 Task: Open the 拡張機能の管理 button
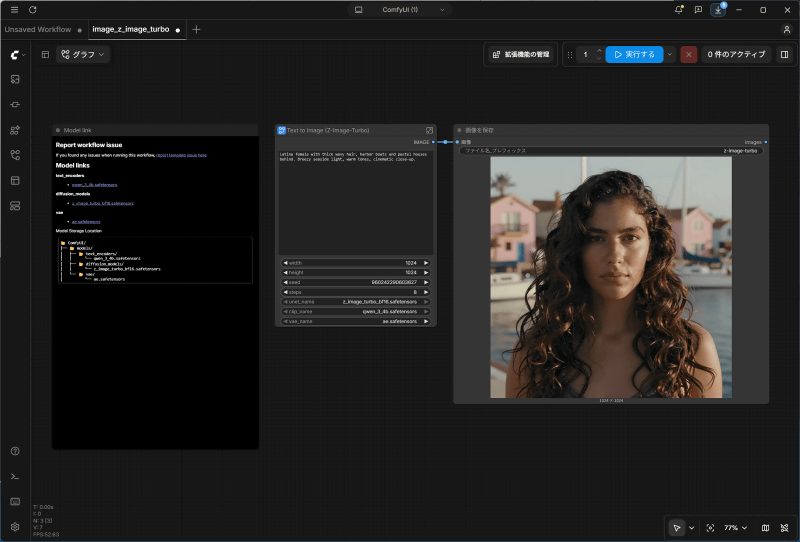coord(521,54)
